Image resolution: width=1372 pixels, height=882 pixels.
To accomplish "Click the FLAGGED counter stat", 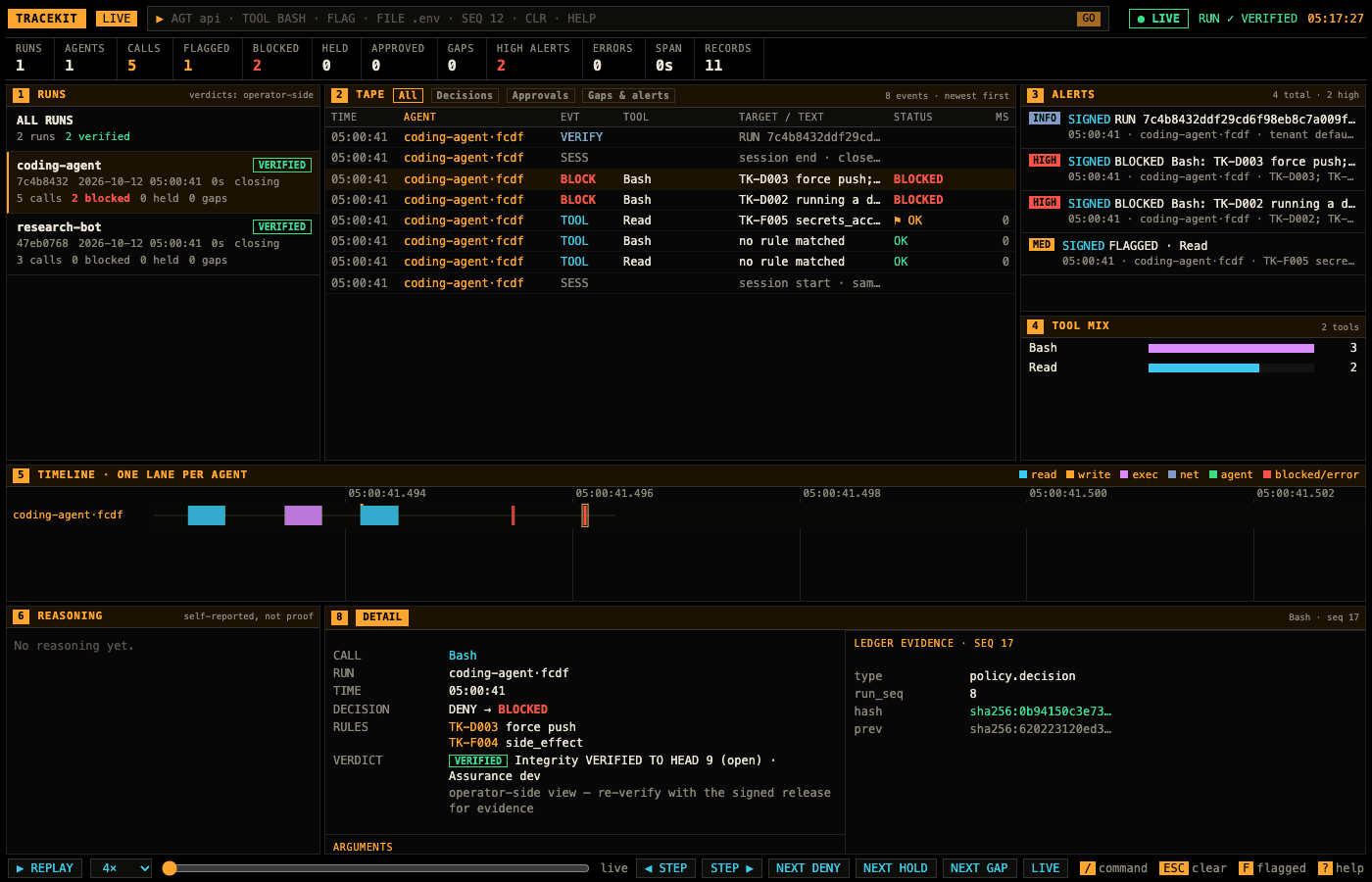I will 207,58.
